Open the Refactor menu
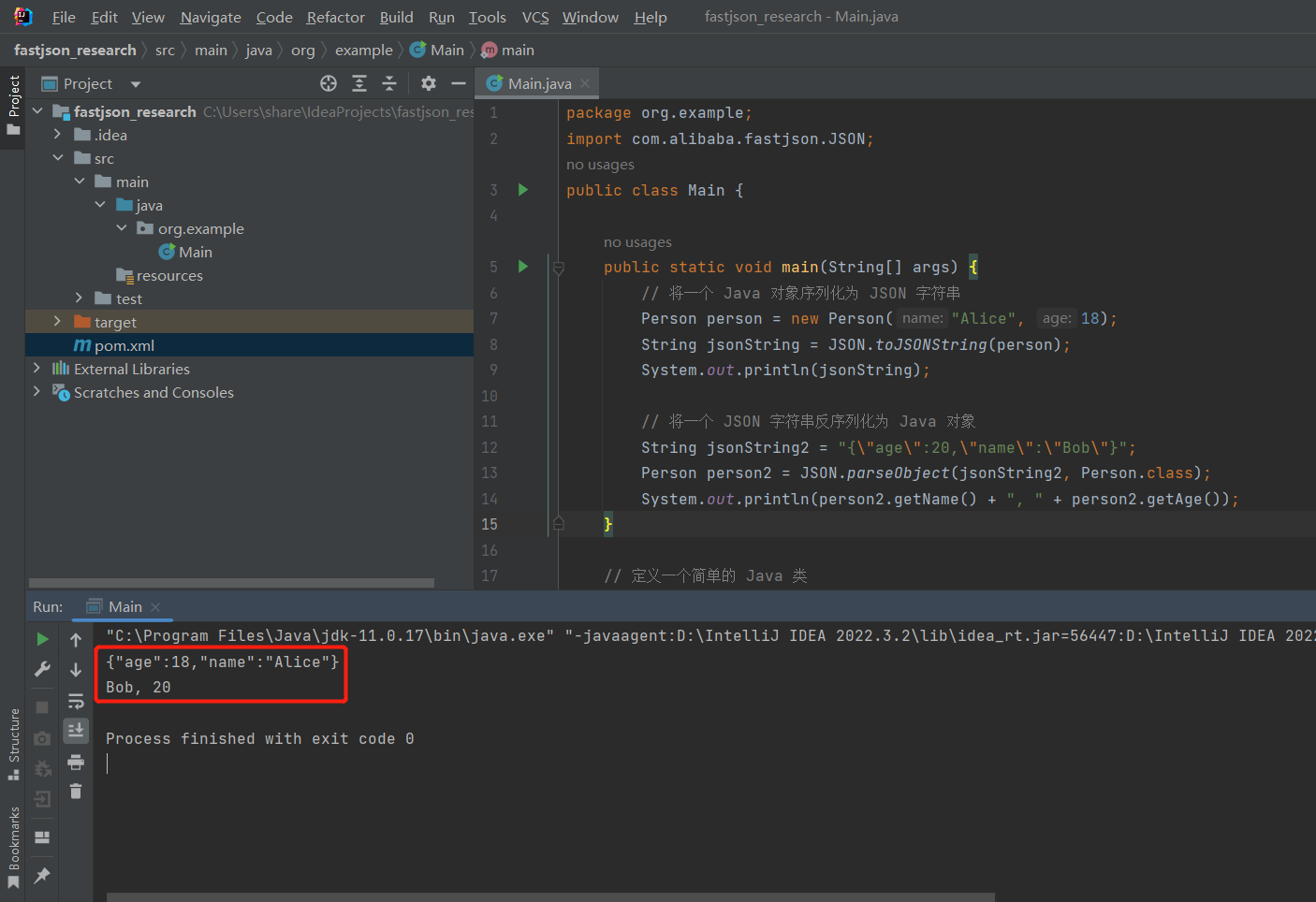Viewport: 1316px width, 902px height. [x=335, y=17]
